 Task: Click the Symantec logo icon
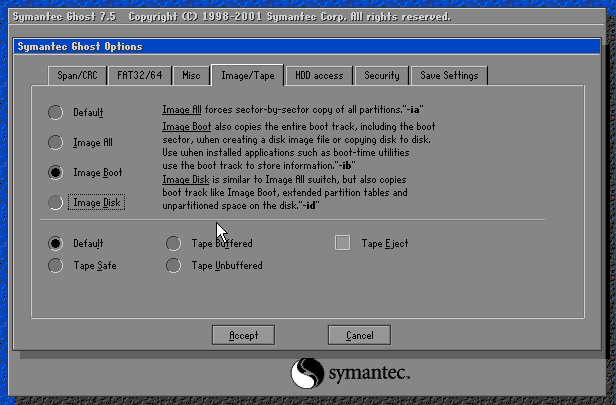[307, 373]
